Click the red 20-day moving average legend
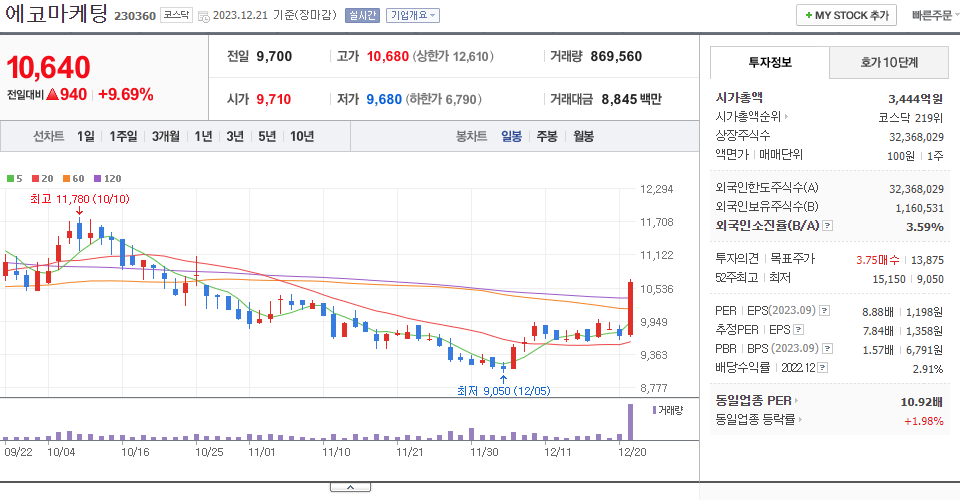Viewport: 960px width, 500px height. [x=42, y=179]
